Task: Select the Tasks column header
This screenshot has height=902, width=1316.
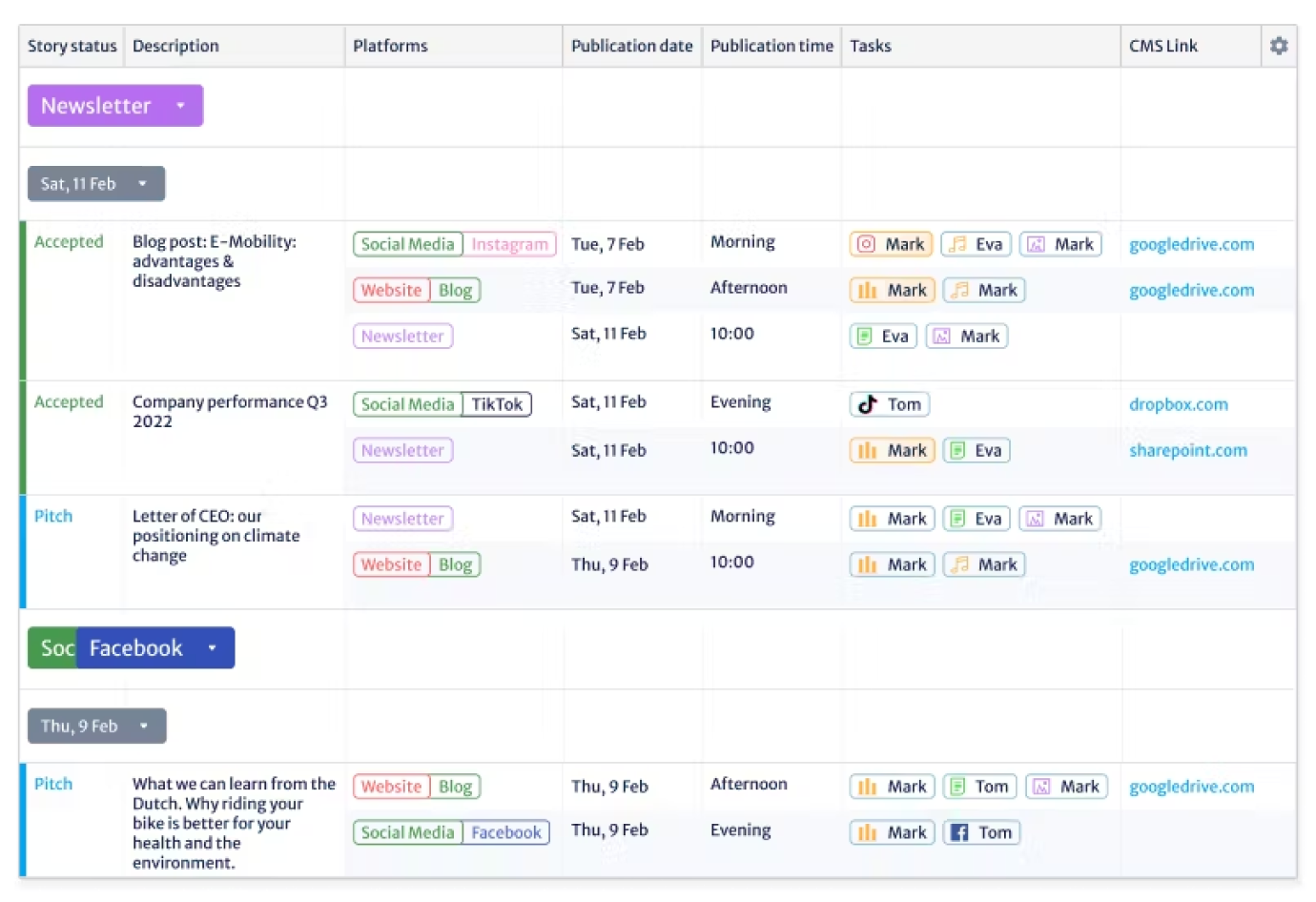Action: [871, 45]
